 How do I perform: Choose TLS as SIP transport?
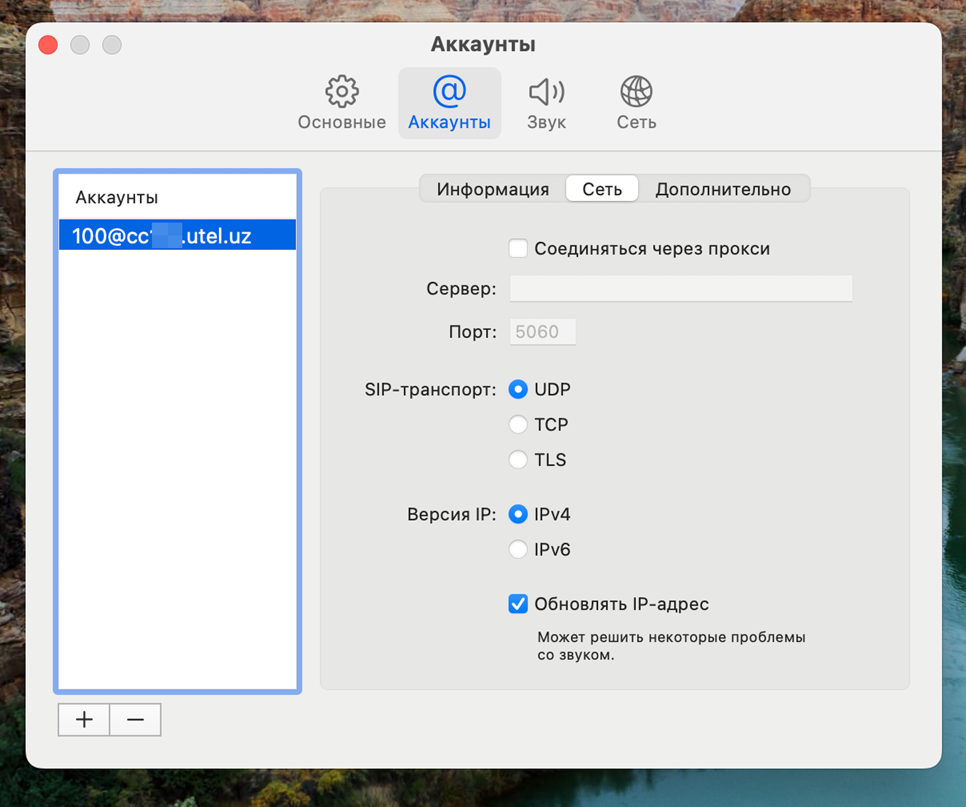click(x=518, y=460)
